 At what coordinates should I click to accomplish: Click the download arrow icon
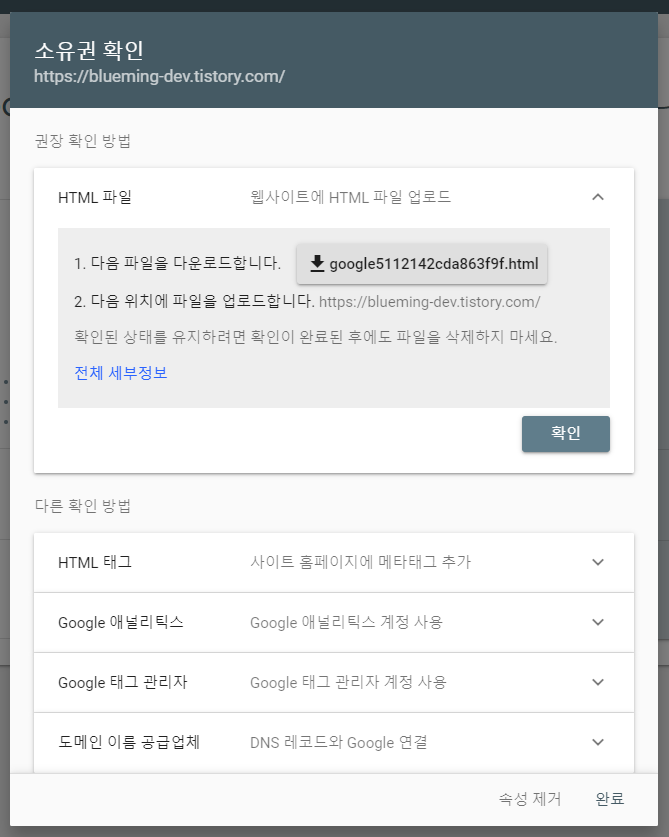(317, 264)
